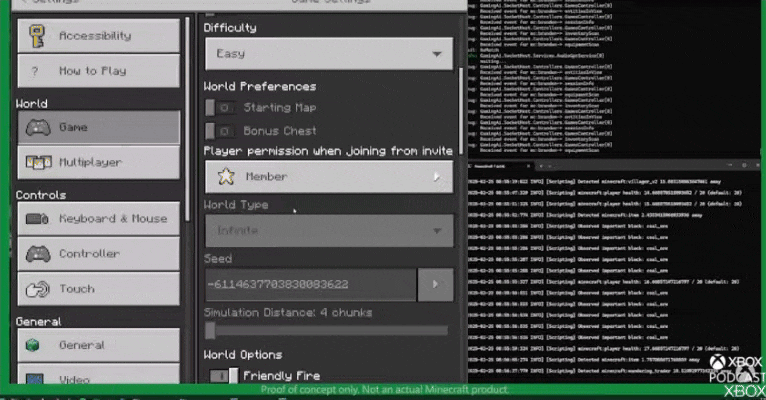Screen dimensions: 766x400
Task: Open Keyboard & Mouse settings
Action: click(x=99, y=218)
